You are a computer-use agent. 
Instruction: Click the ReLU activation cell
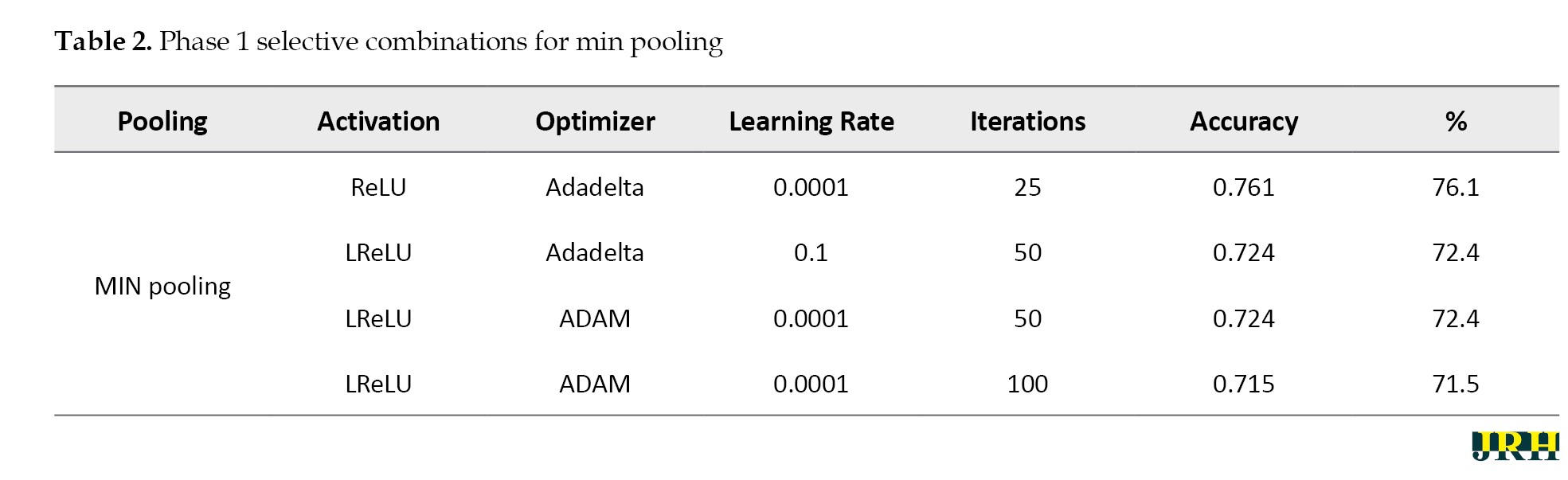[x=378, y=187]
